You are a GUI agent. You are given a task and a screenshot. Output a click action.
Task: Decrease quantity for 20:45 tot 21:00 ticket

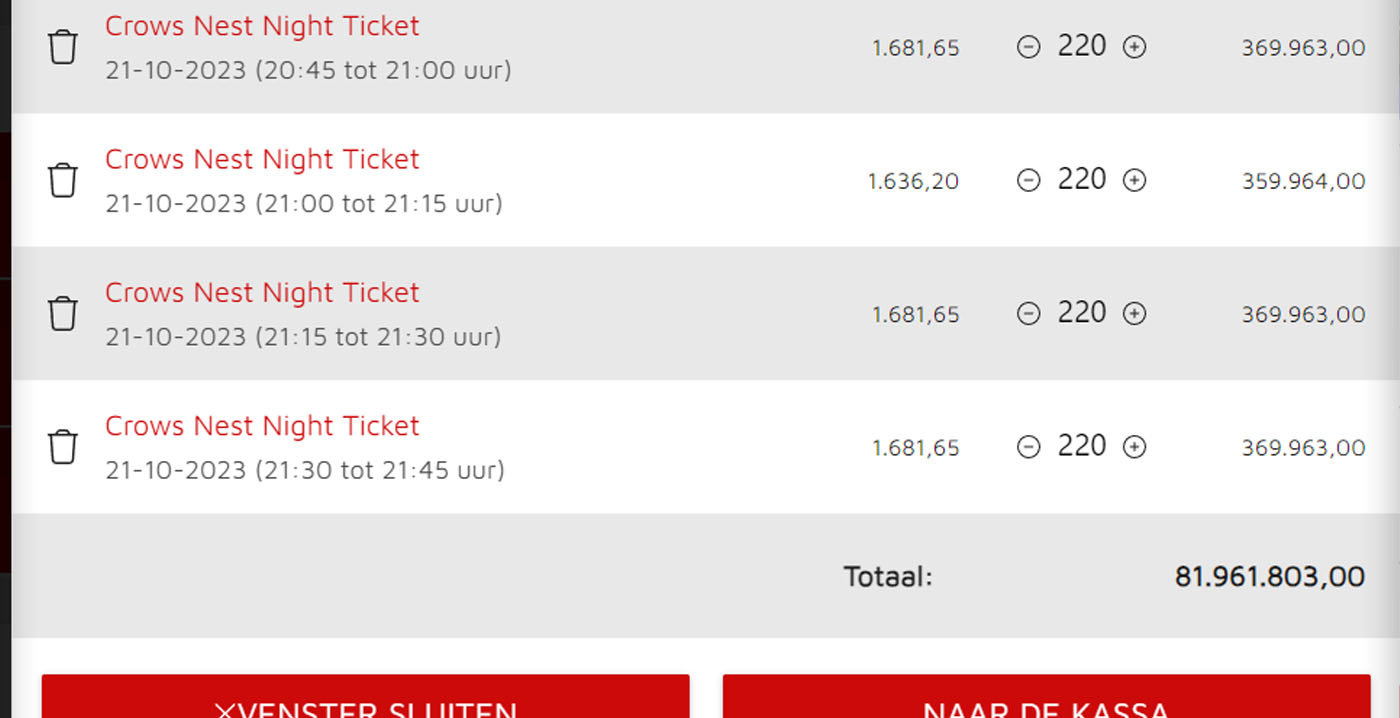pyautogui.click(x=1028, y=47)
